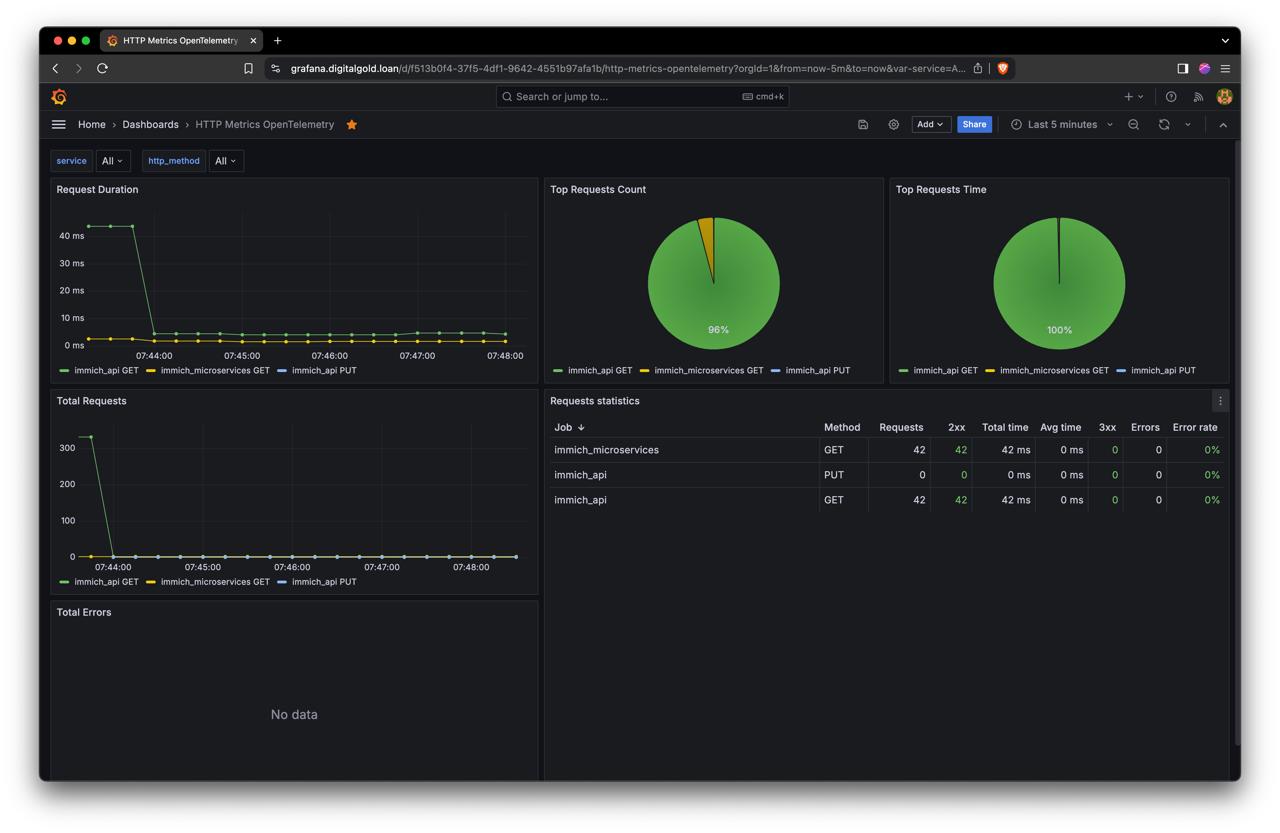The image size is (1280, 833).
Task: Open the http_method variable dropdown
Action: [226, 161]
